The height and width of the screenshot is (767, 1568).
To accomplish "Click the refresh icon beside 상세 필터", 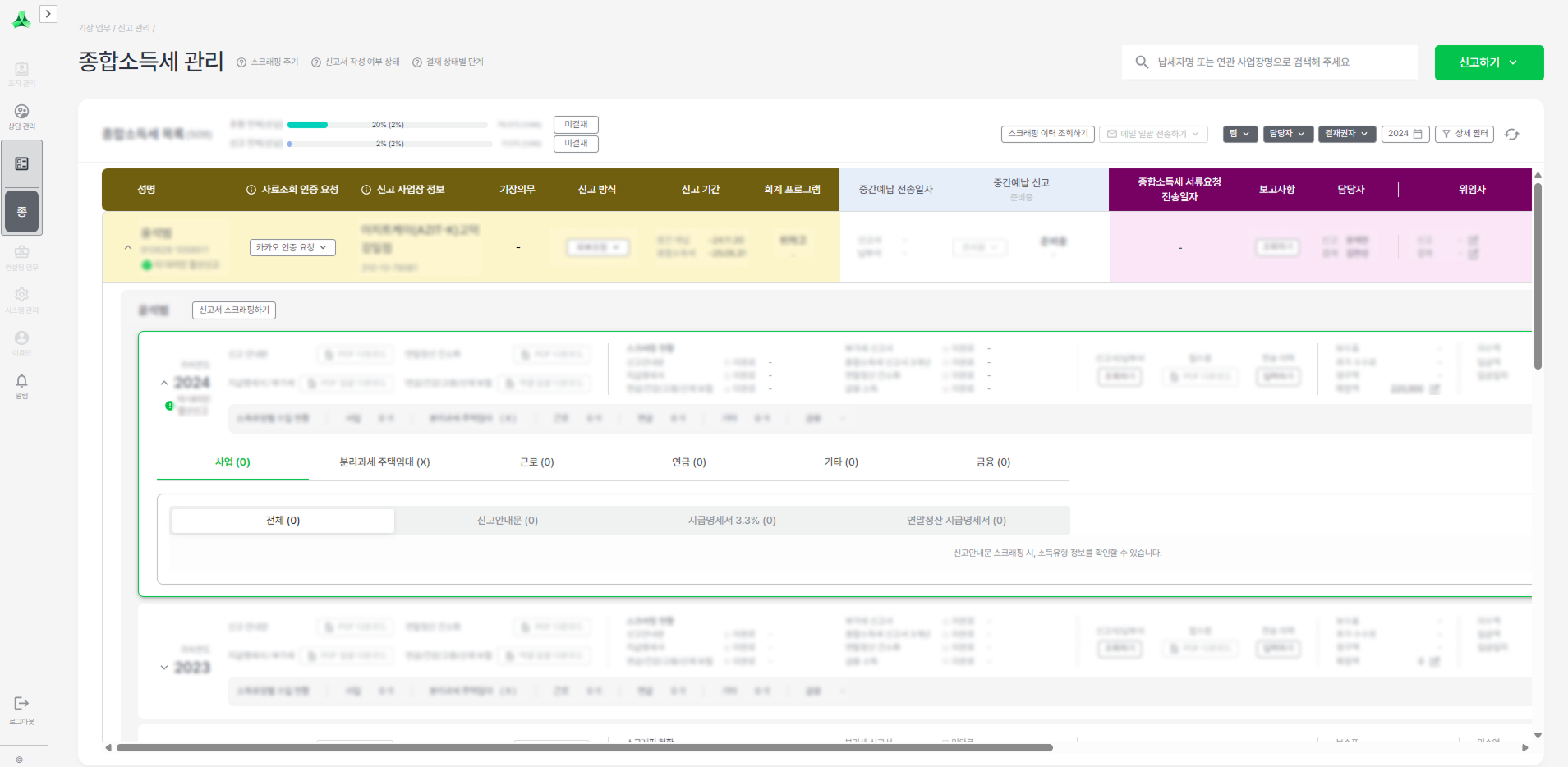I will pos(1511,134).
